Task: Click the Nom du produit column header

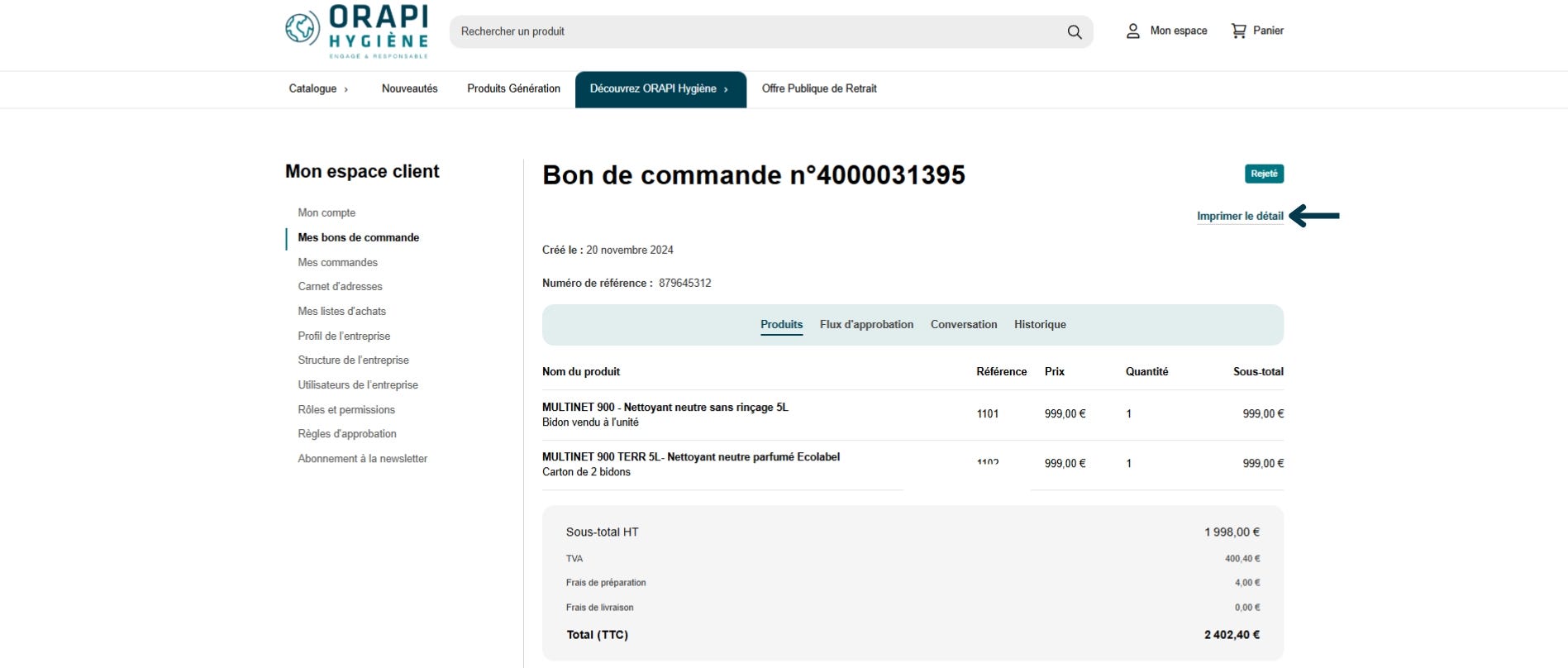Action: (580, 371)
